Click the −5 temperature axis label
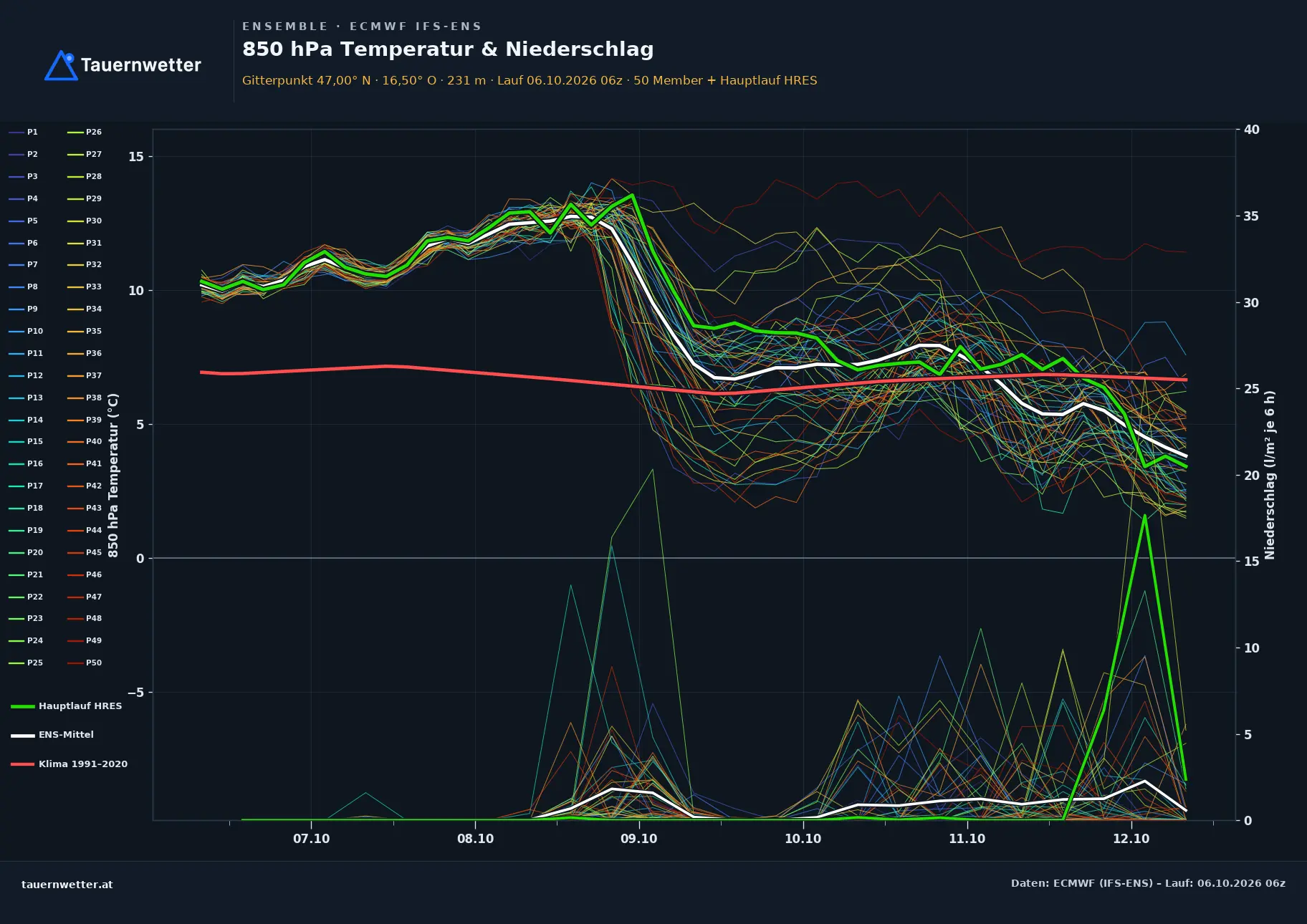The image size is (1307, 924). click(135, 693)
